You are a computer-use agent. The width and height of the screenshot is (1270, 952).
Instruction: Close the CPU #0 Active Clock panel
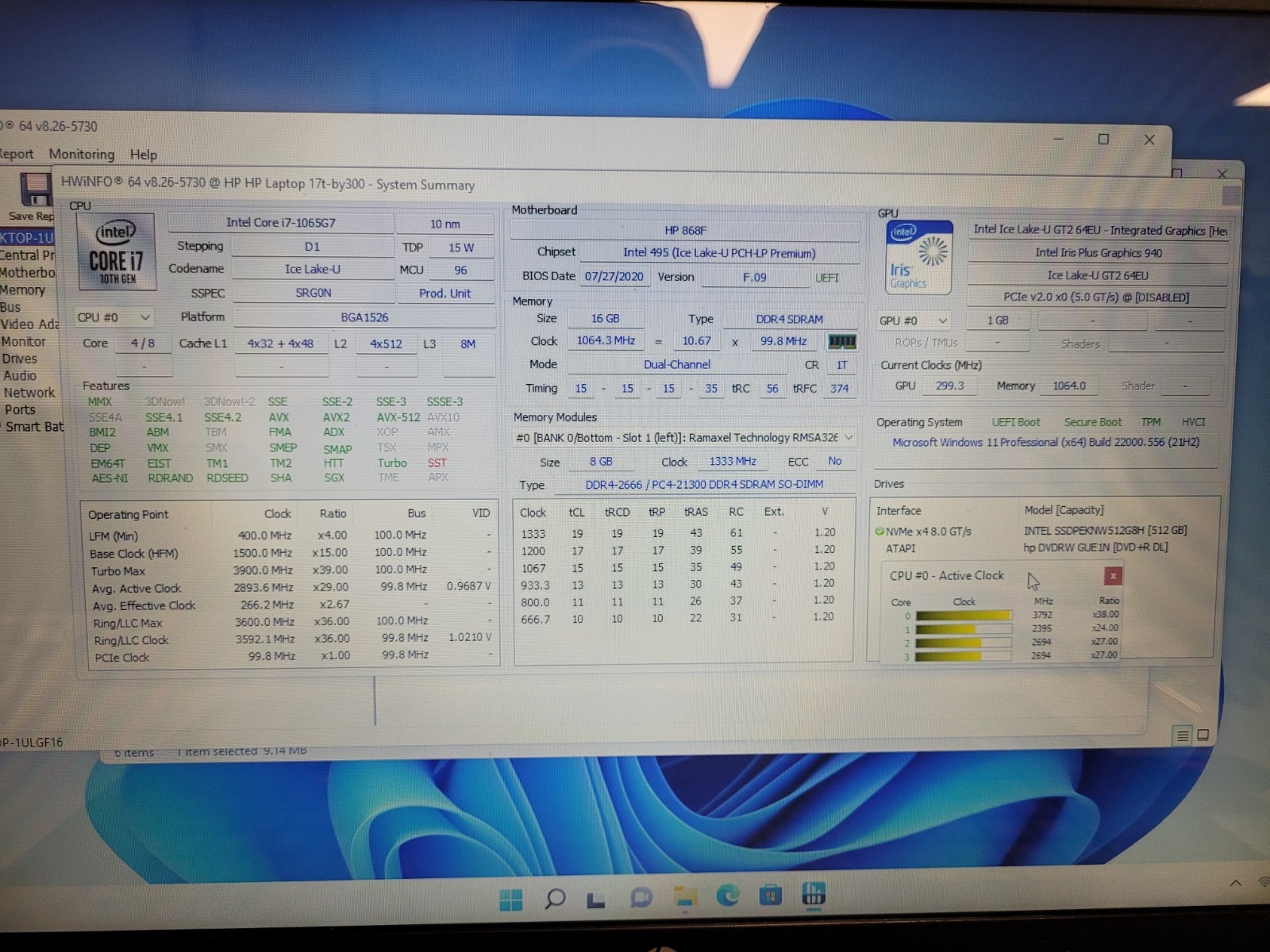coord(1113,575)
